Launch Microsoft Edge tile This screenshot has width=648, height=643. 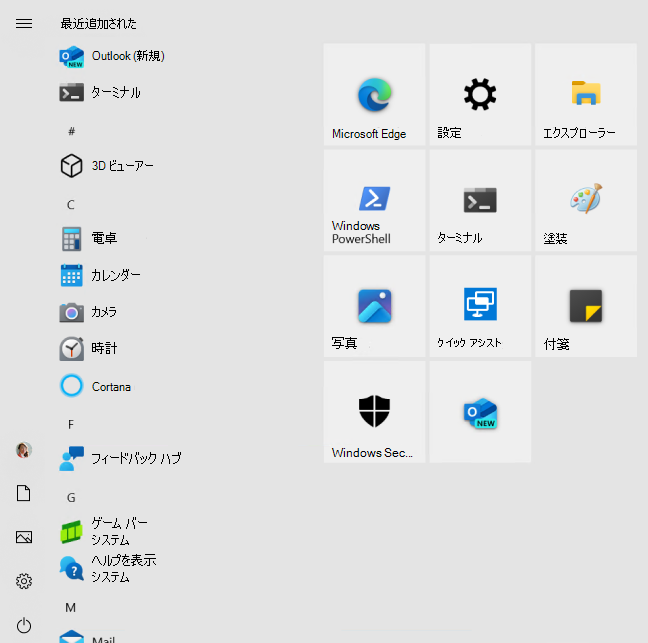tap(374, 95)
